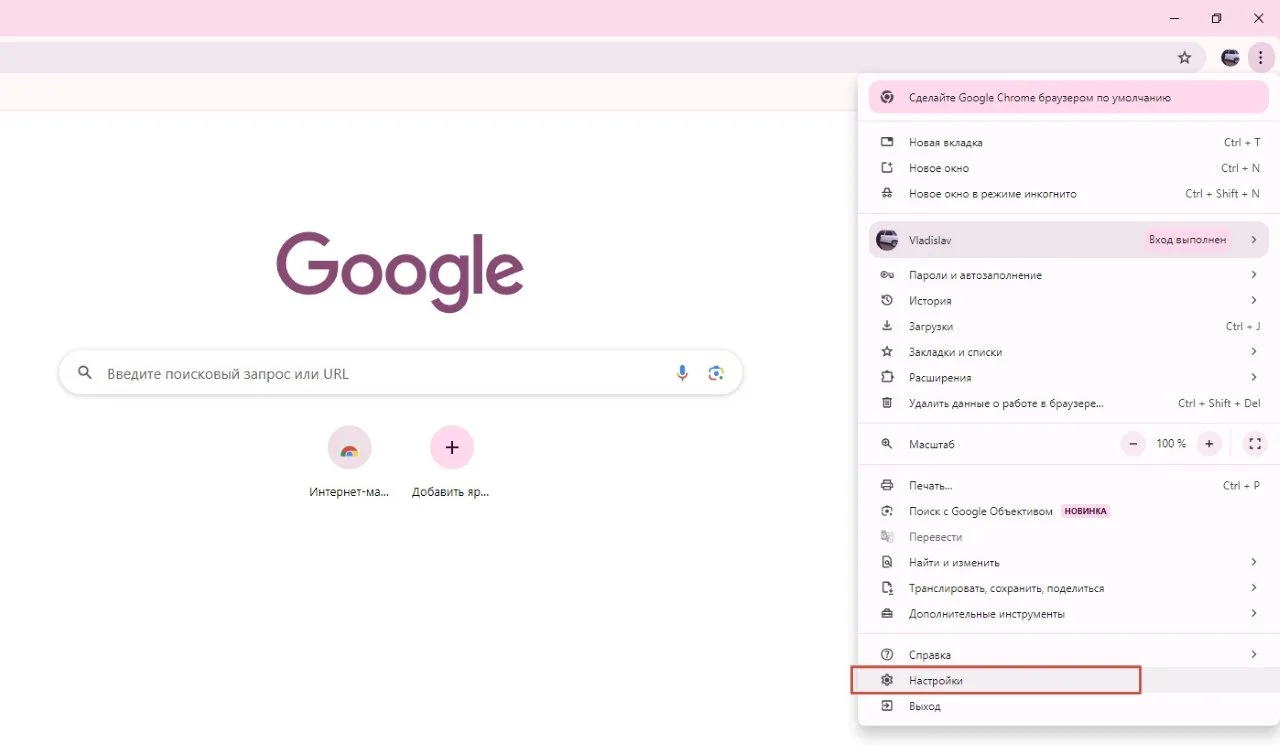Click the magnifier icon in search box
Viewport: 1280px width, 745px height.
coord(86,373)
